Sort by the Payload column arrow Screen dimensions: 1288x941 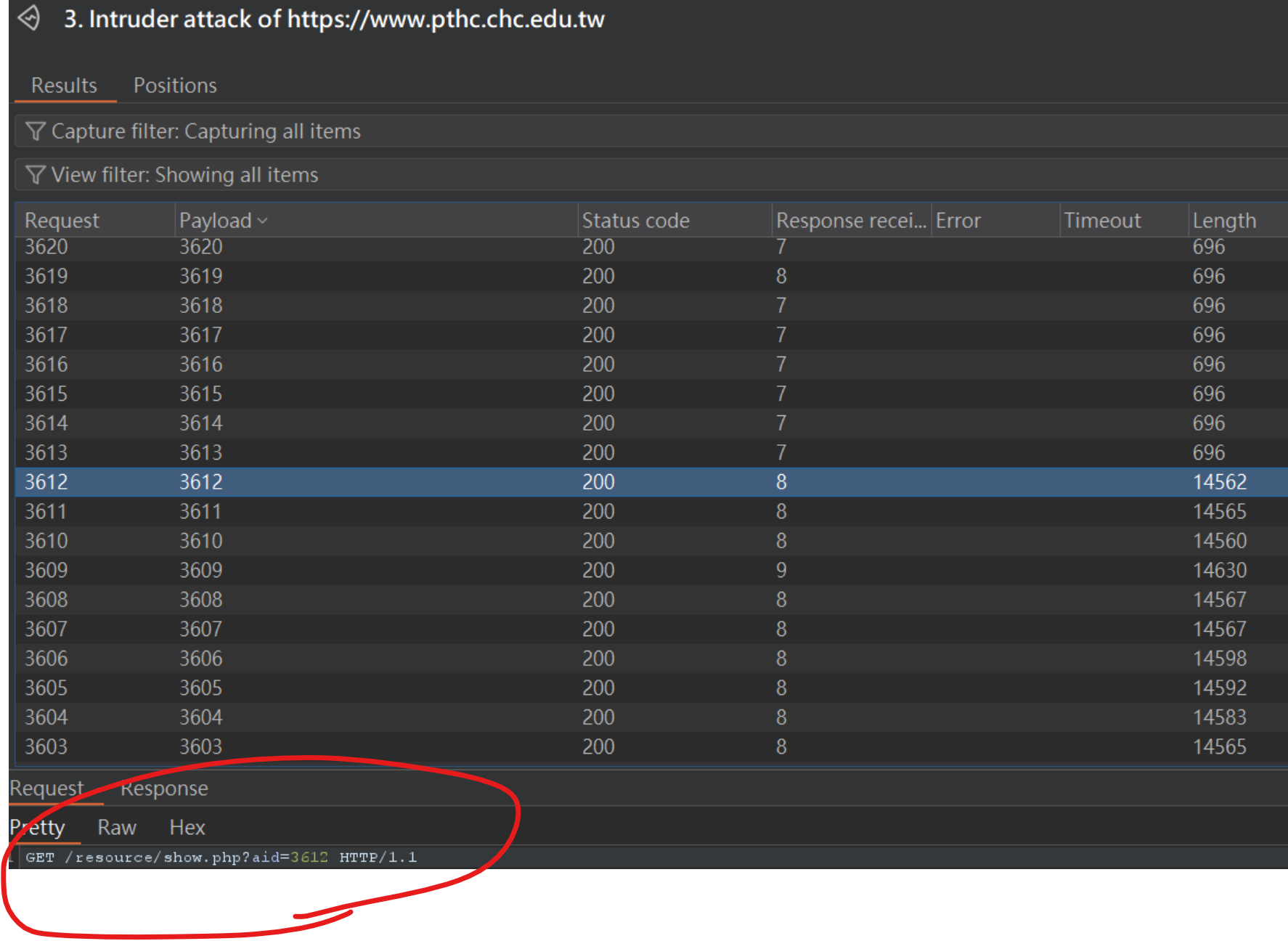point(263,221)
